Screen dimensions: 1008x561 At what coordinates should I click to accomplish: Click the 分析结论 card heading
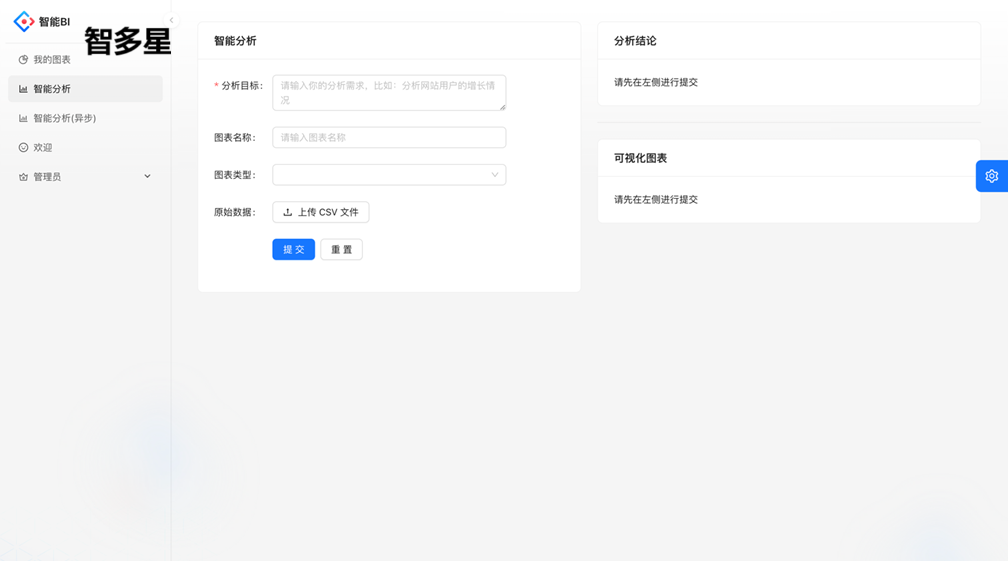pos(635,41)
